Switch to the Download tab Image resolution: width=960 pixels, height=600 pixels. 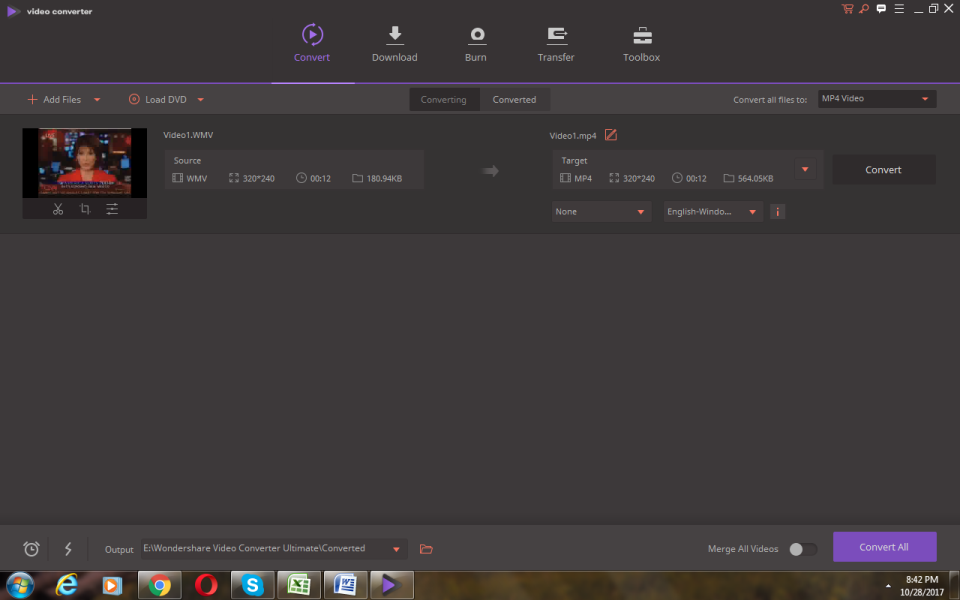(395, 44)
